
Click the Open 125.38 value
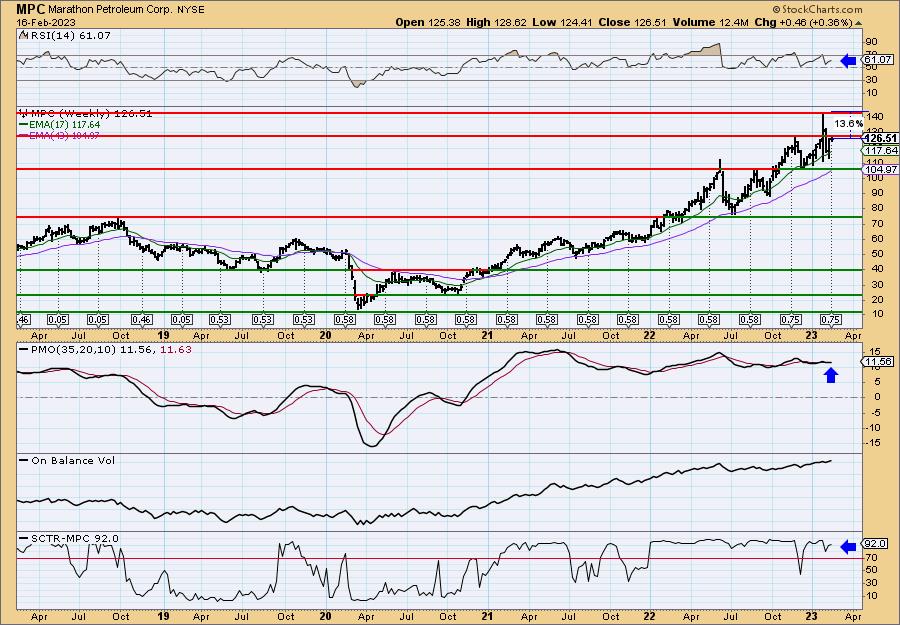pyautogui.click(x=429, y=22)
